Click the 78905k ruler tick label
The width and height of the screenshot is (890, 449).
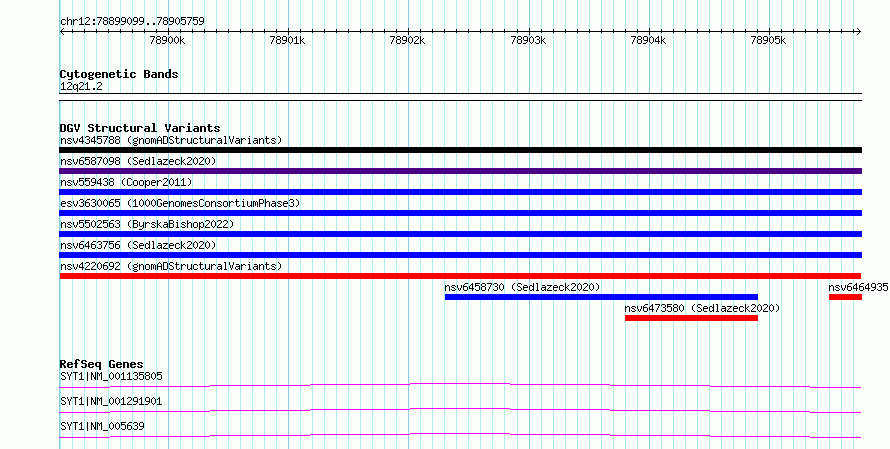click(769, 40)
